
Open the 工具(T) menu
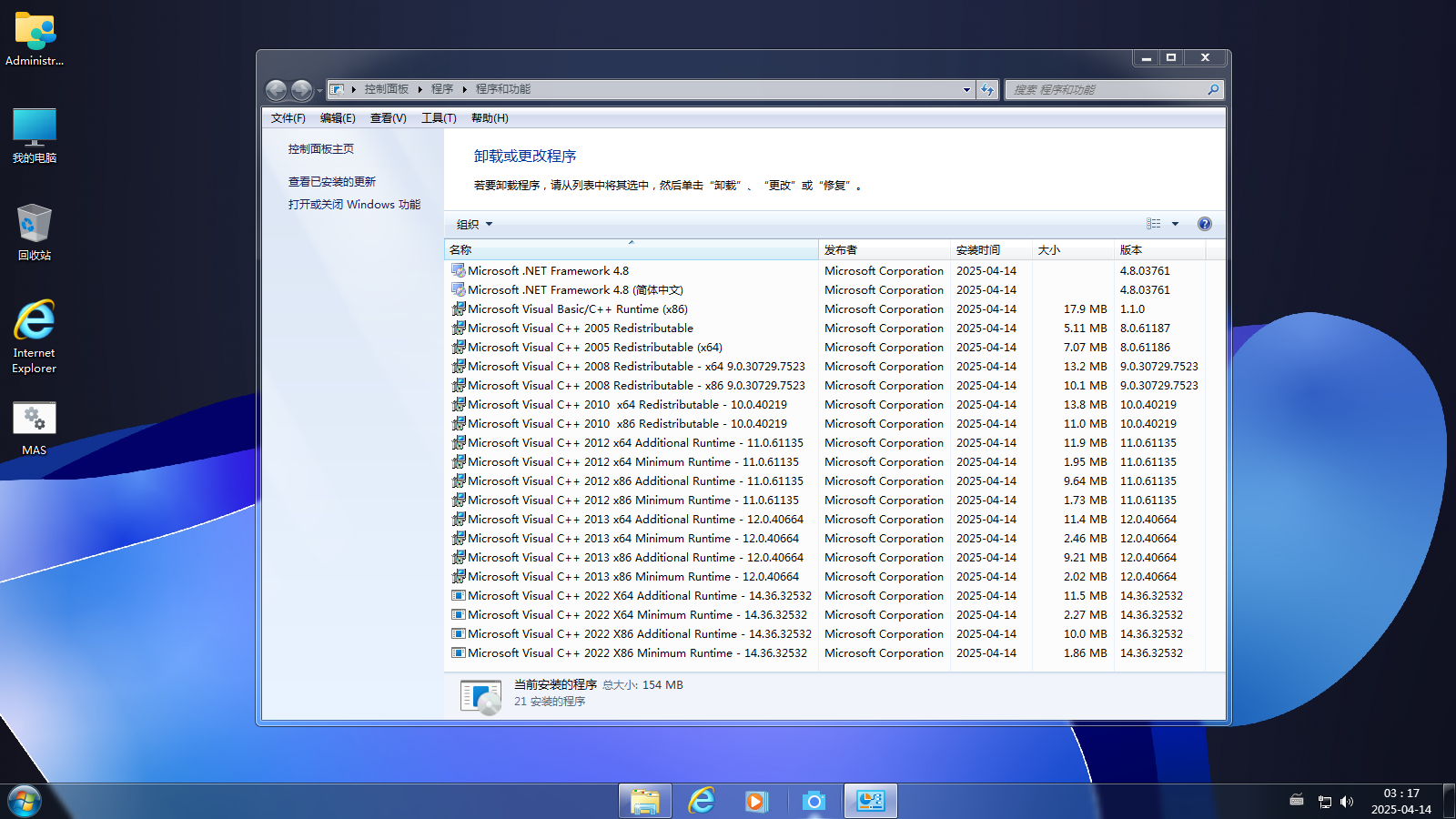point(439,118)
